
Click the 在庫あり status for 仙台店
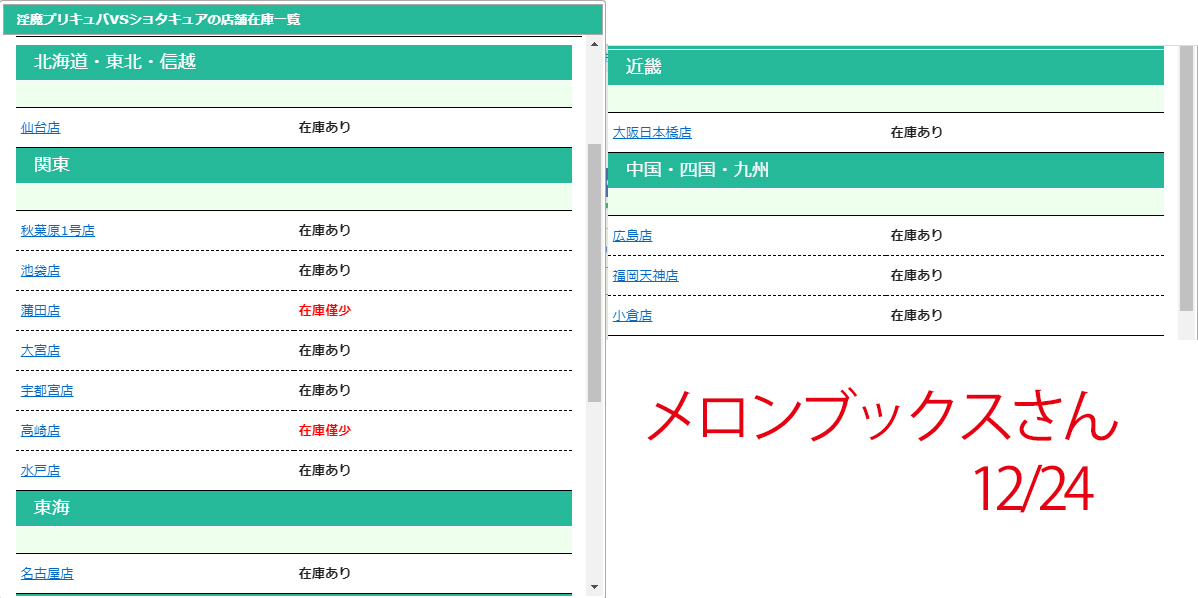click(325, 127)
